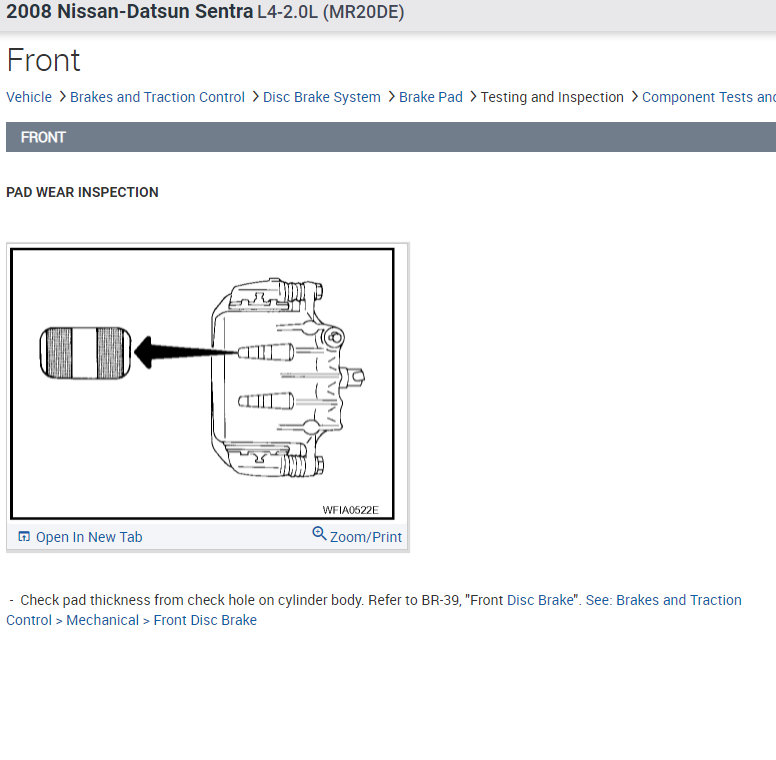Open Zoom/Print for the caliper diagram

(366, 537)
